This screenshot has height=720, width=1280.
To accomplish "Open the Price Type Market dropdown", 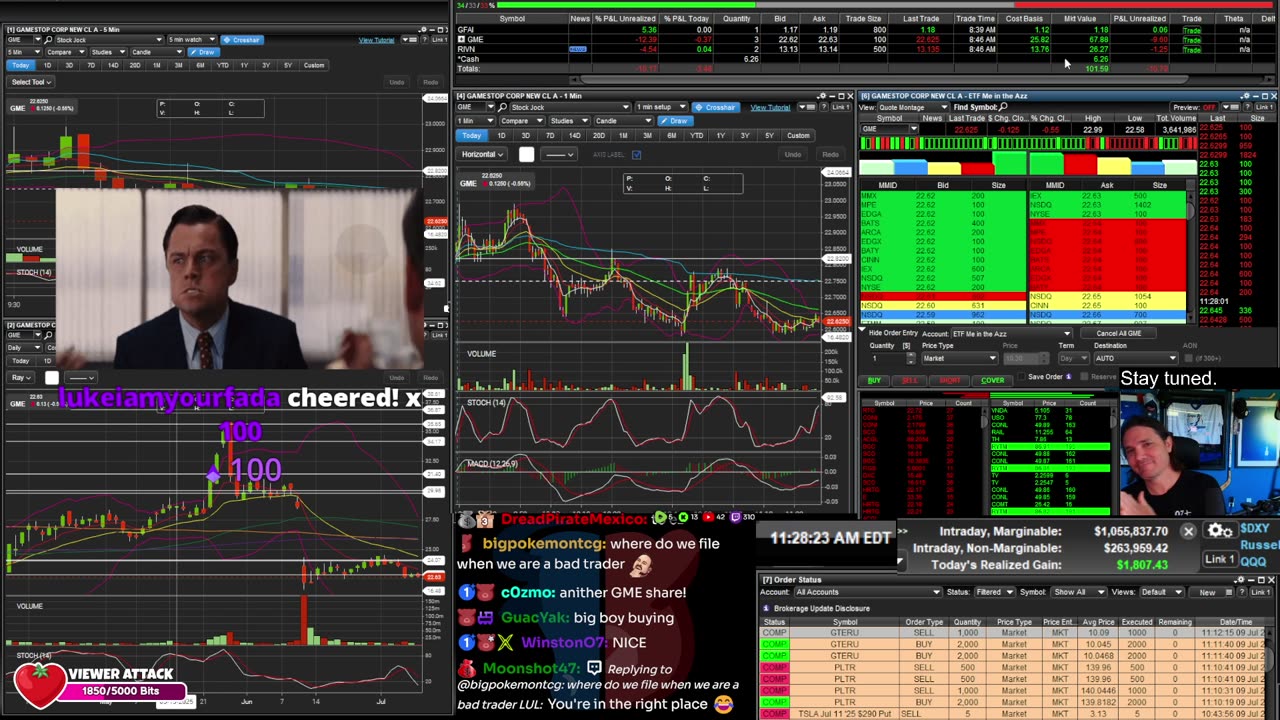I will click(960, 358).
